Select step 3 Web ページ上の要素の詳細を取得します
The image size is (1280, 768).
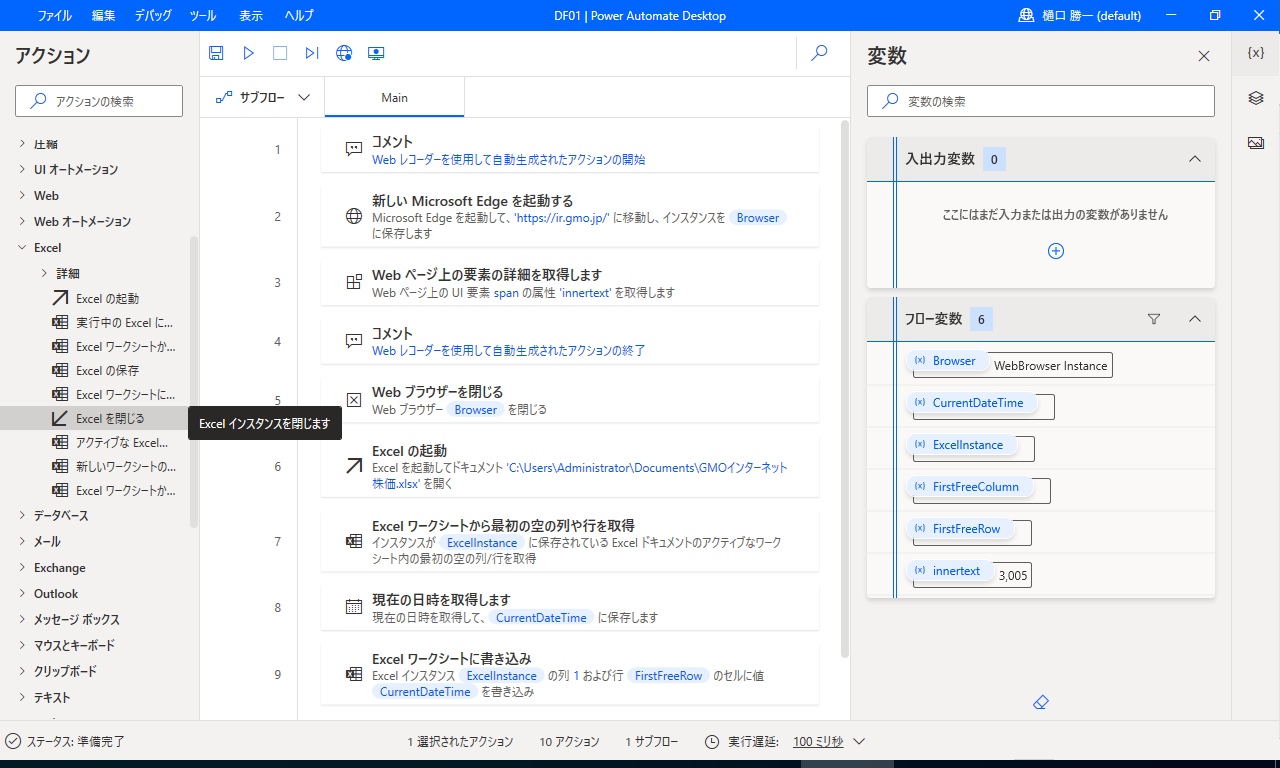coord(570,282)
